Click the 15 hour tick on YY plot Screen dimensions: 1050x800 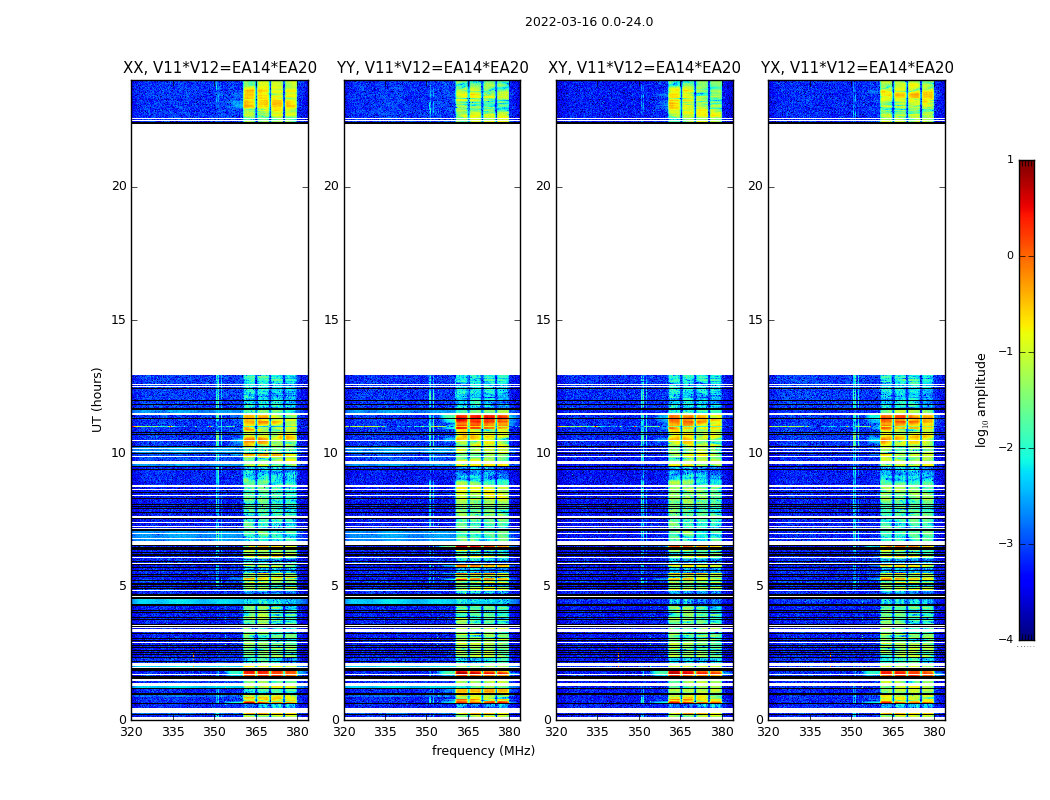click(x=331, y=320)
